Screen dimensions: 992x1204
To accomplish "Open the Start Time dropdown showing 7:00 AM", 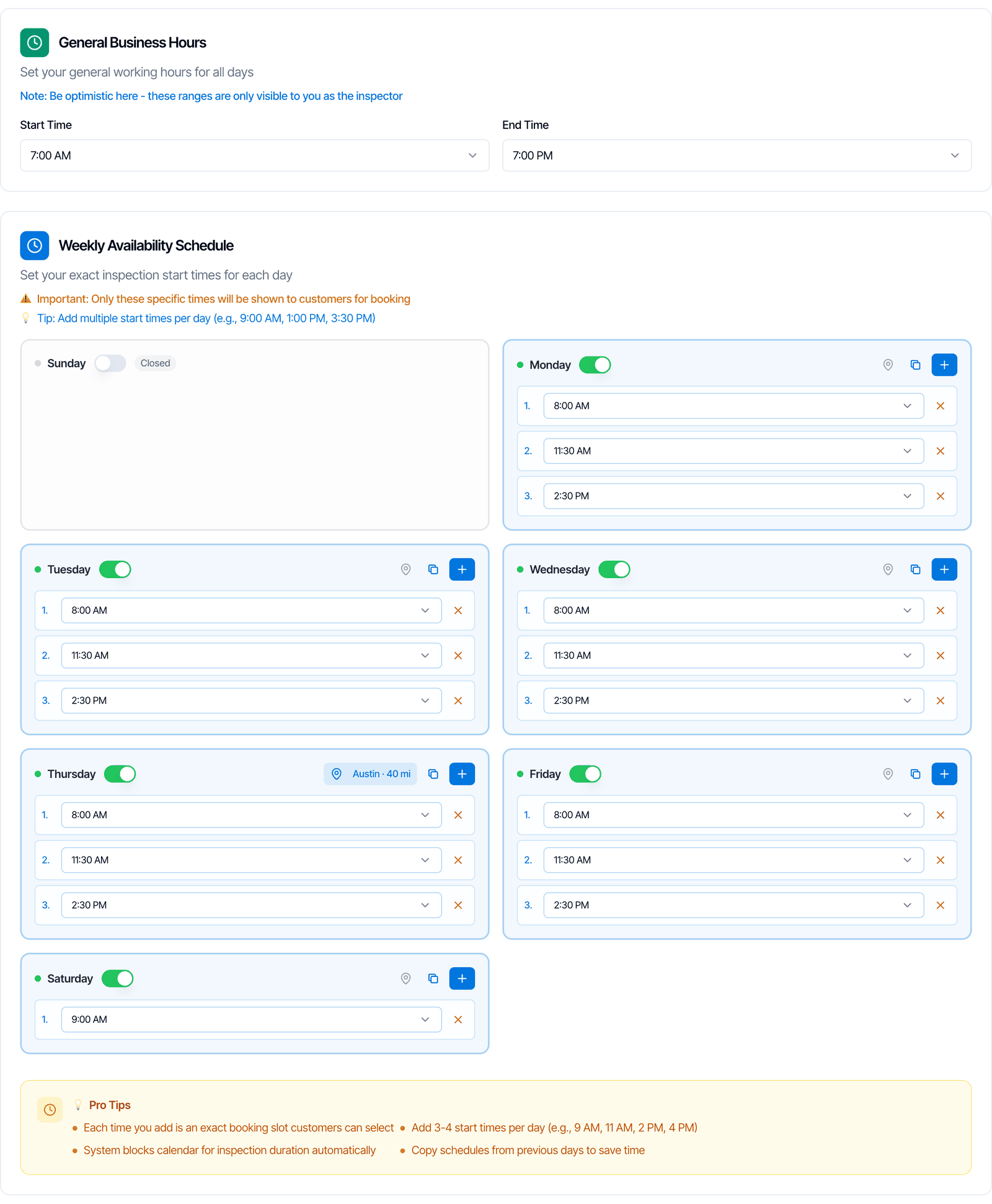I will (255, 156).
